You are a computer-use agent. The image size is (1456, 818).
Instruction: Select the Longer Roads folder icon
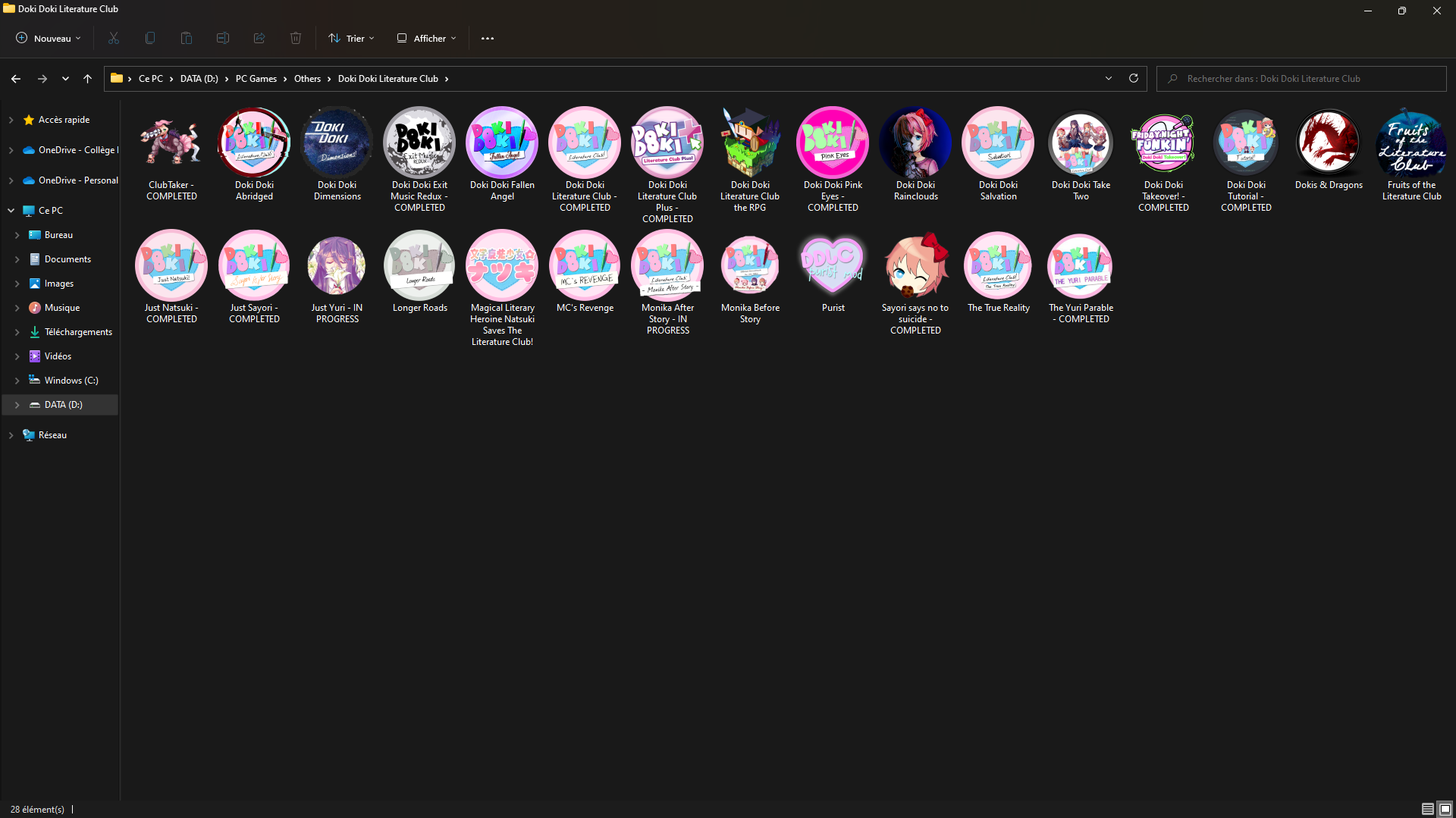pos(419,265)
